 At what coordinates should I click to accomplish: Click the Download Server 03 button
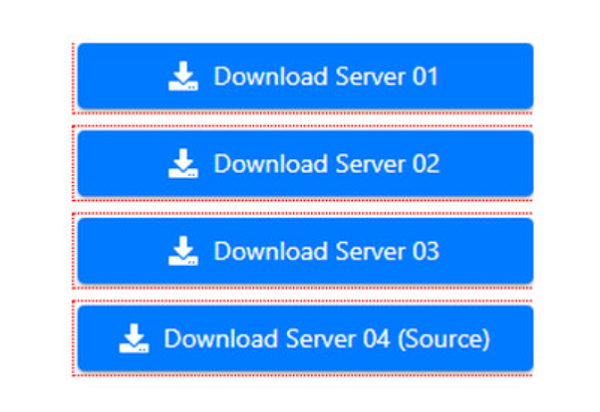(305, 251)
